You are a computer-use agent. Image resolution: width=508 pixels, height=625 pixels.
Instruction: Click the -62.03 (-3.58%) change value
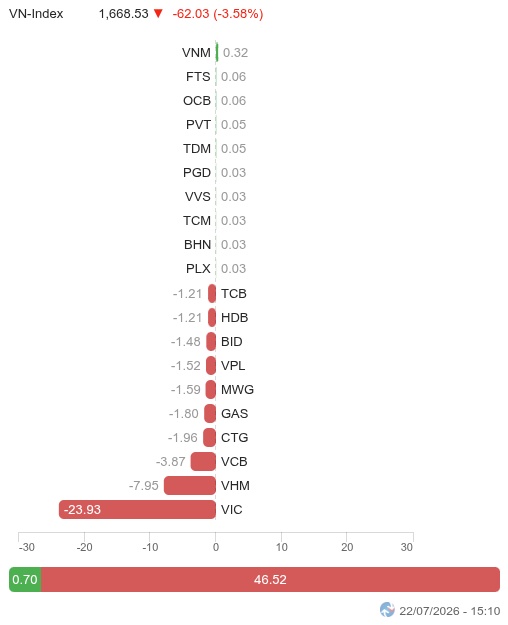pyautogui.click(x=218, y=14)
